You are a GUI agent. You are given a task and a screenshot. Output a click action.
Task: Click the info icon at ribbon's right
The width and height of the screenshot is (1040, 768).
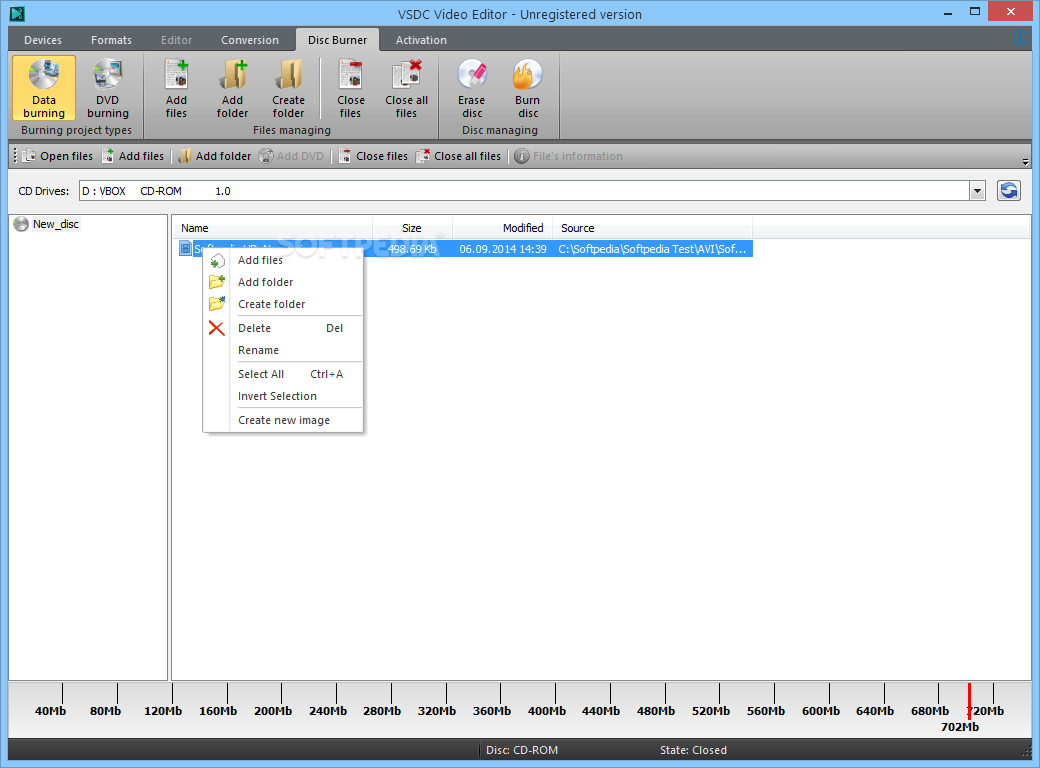point(1021,38)
